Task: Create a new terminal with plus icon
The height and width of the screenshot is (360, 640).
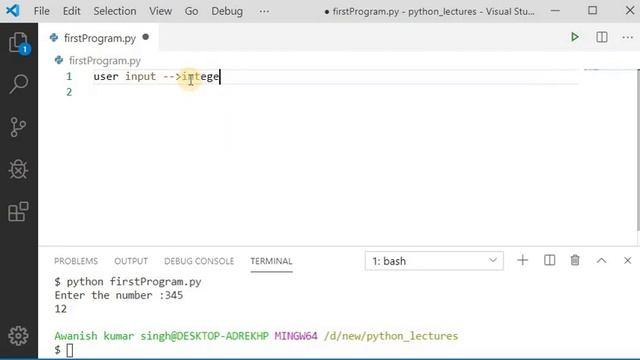Action: (x=522, y=260)
